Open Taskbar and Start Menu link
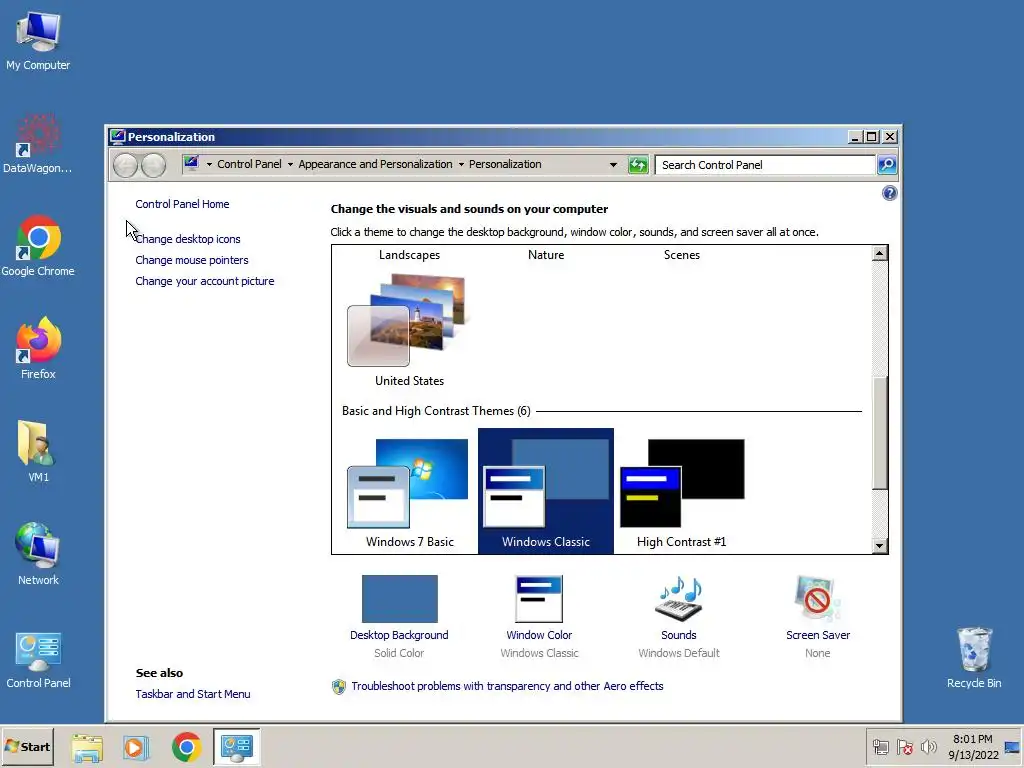1024x768 pixels. [193, 694]
